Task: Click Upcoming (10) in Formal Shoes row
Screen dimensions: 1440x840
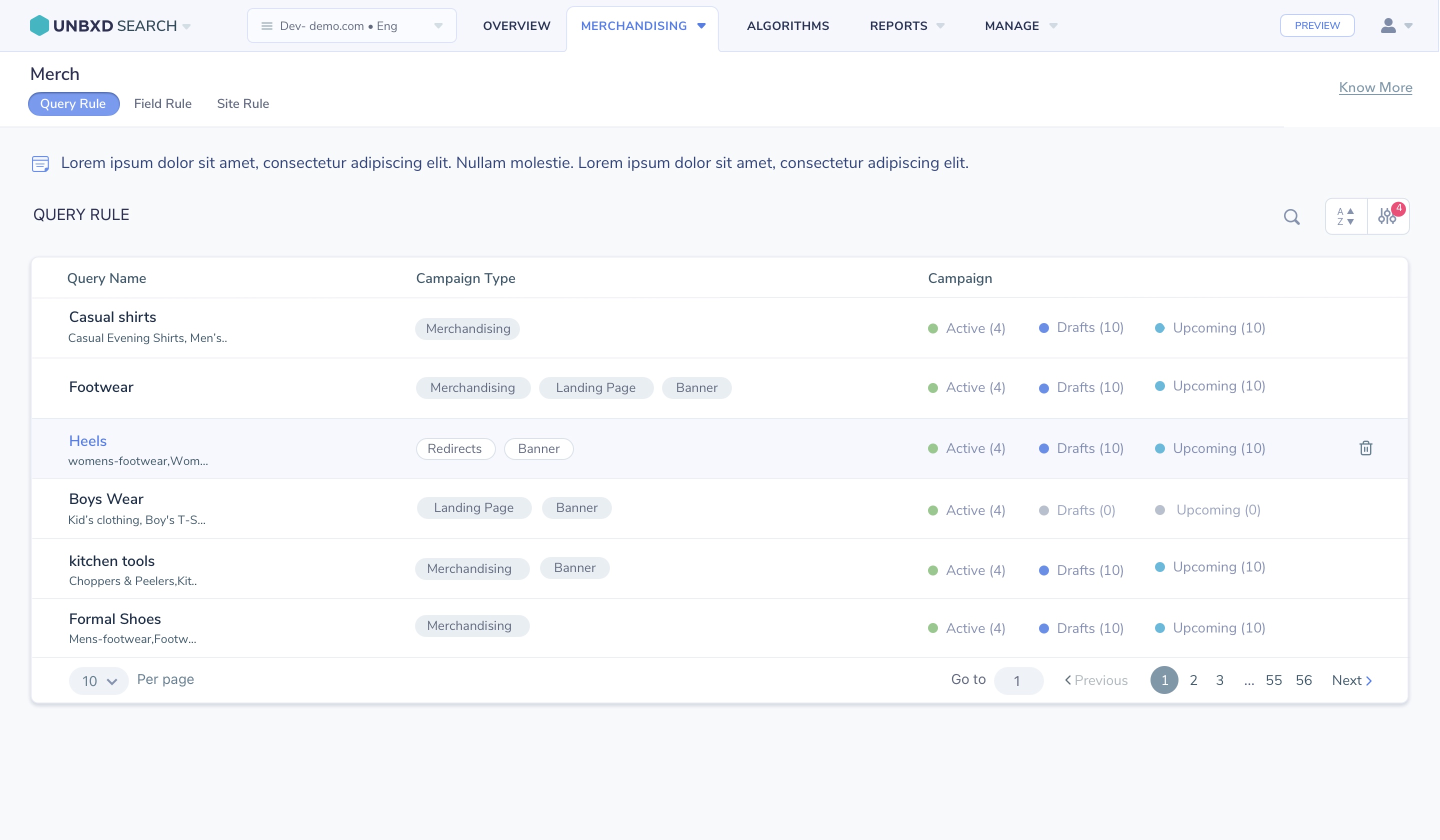Action: click(1209, 627)
